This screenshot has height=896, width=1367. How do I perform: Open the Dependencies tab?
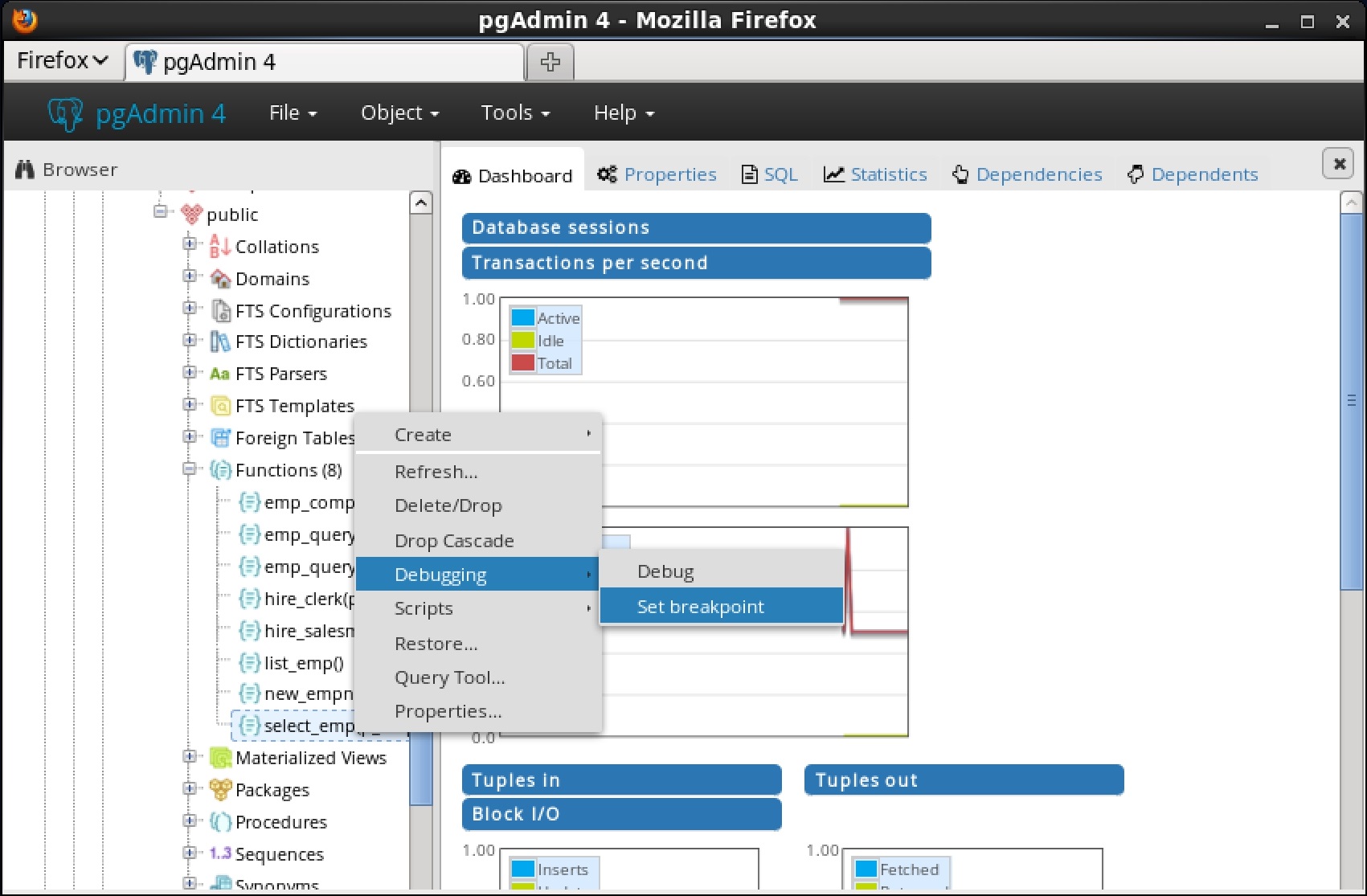[1027, 174]
